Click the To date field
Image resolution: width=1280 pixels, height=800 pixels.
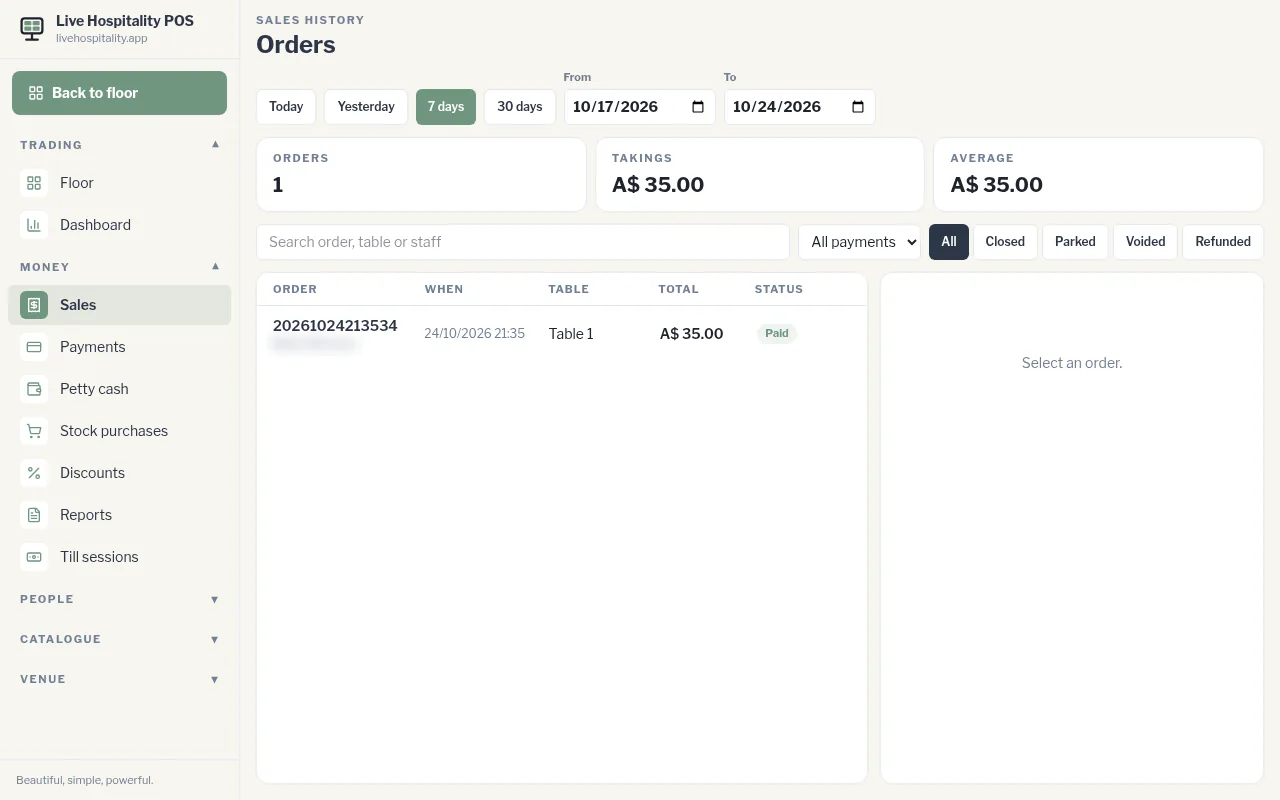pyautogui.click(x=800, y=107)
